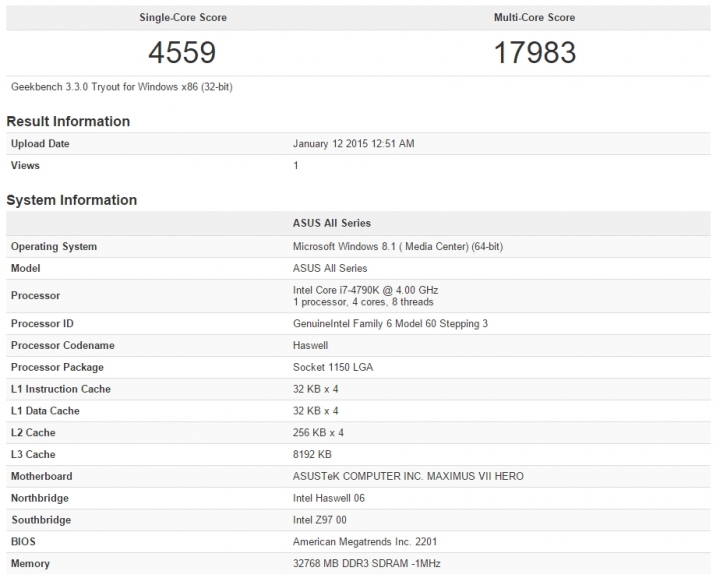Click the Multi-Core Score value 17983

[x=534, y=52]
